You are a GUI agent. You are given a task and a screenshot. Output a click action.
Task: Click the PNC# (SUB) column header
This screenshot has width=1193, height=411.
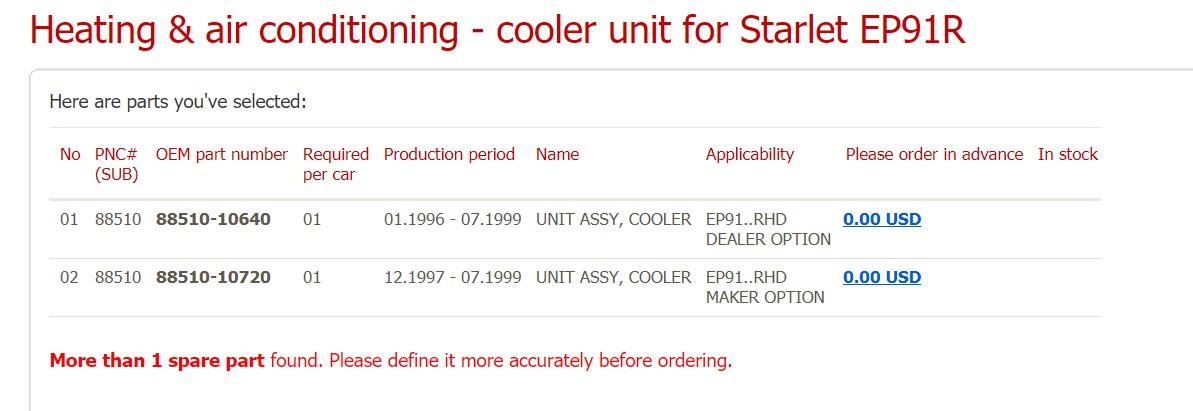click(x=116, y=164)
